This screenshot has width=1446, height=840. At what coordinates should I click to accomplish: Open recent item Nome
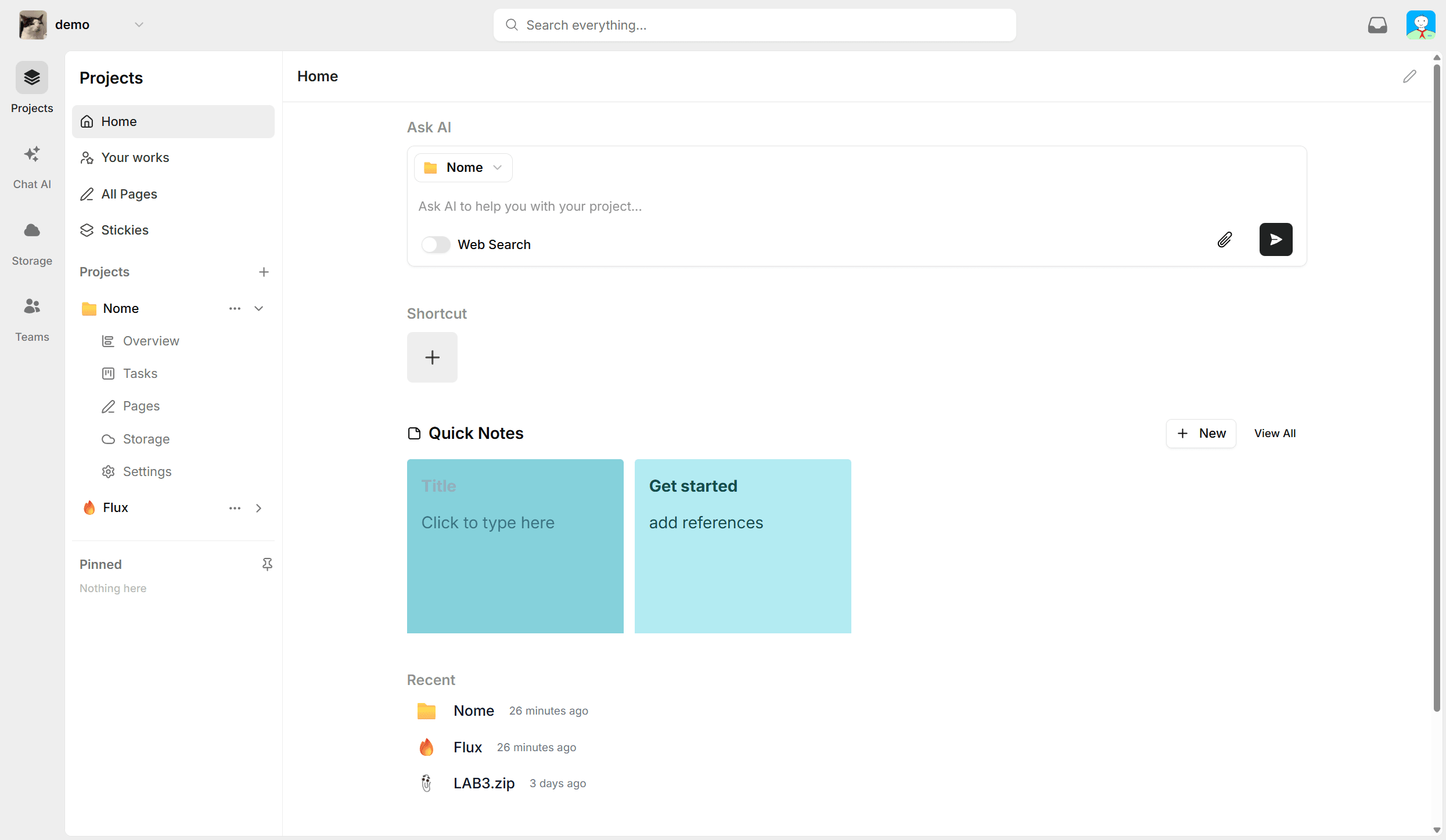click(x=474, y=711)
